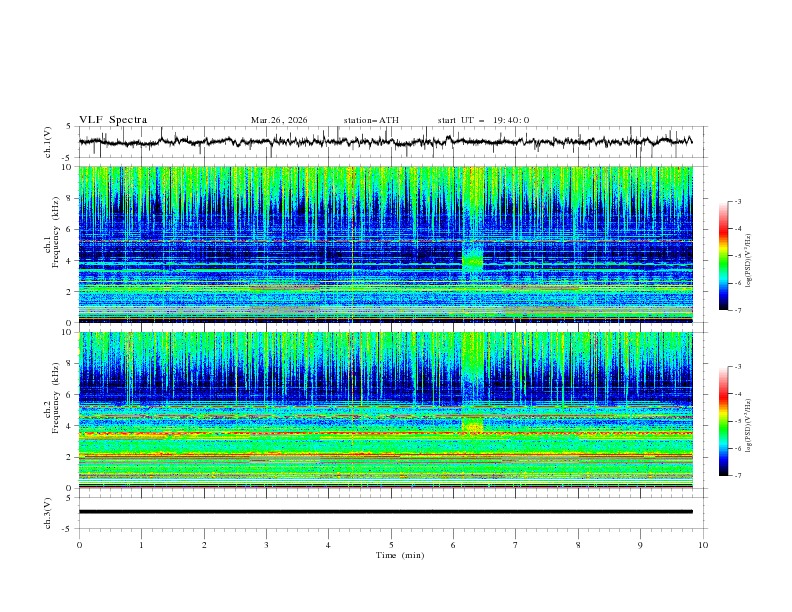Screen dimensions: 792x612
Task: Click the "Time (min)" axis title
Action: pos(400,555)
